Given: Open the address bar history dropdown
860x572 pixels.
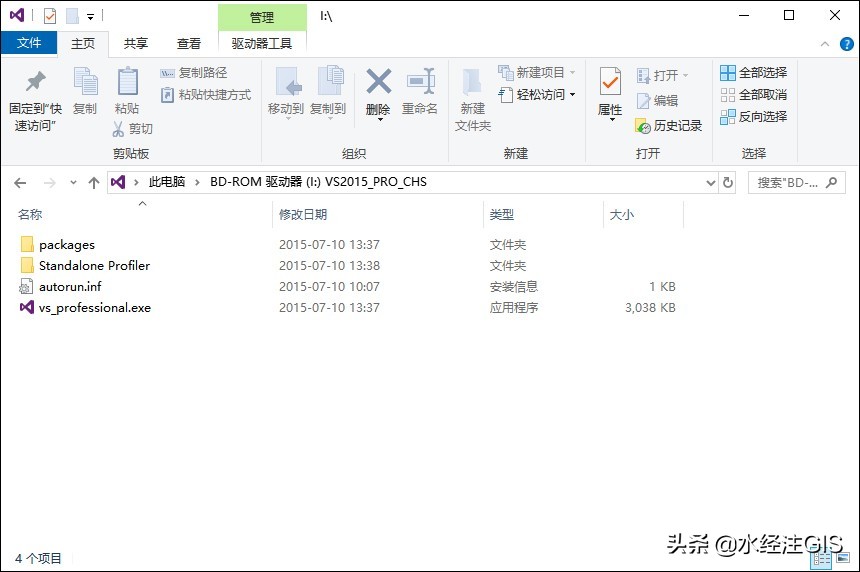Looking at the screenshot, I should point(711,183).
